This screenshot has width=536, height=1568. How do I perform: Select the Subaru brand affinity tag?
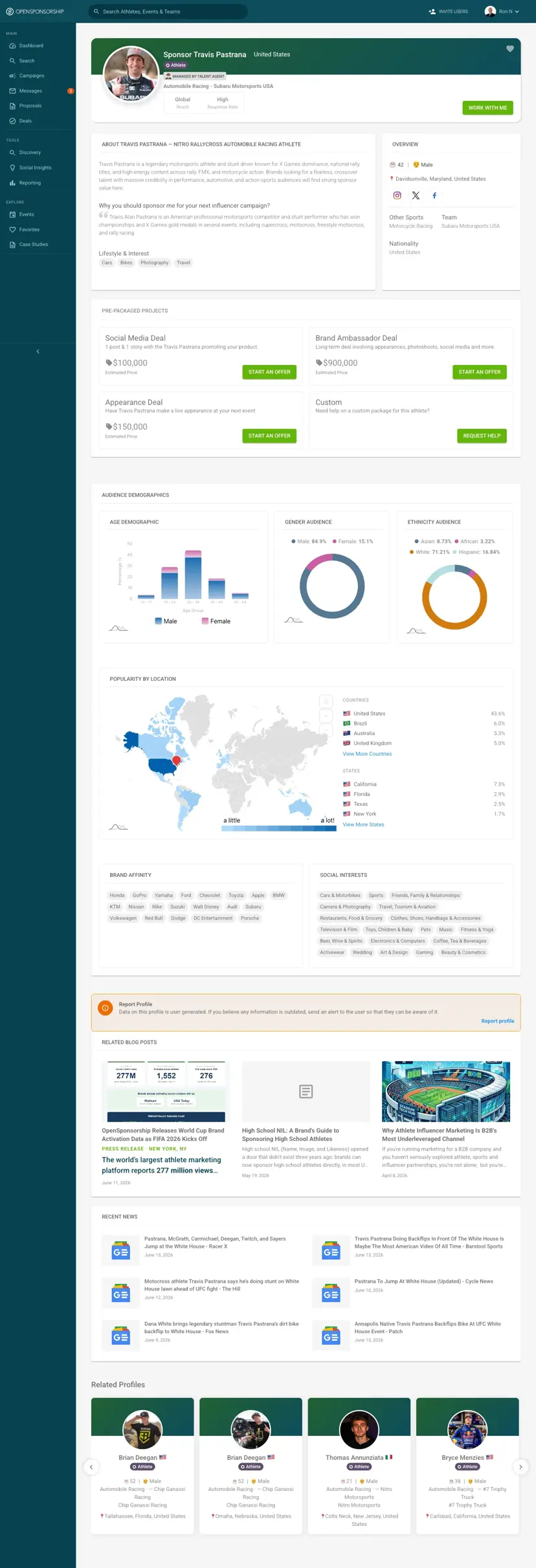[x=253, y=907]
